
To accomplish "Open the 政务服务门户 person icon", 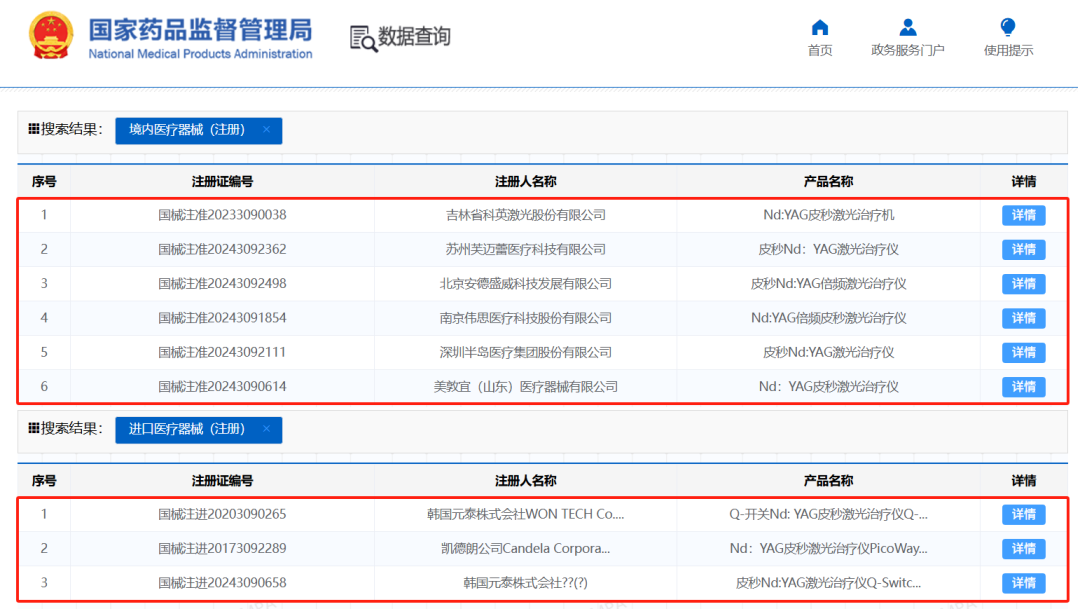I will point(908,28).
